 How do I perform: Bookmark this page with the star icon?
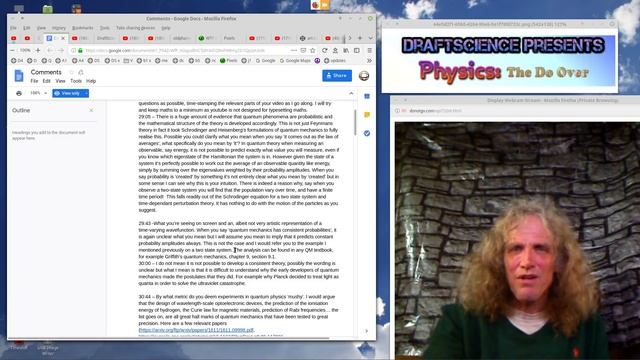tap(313, 50)
